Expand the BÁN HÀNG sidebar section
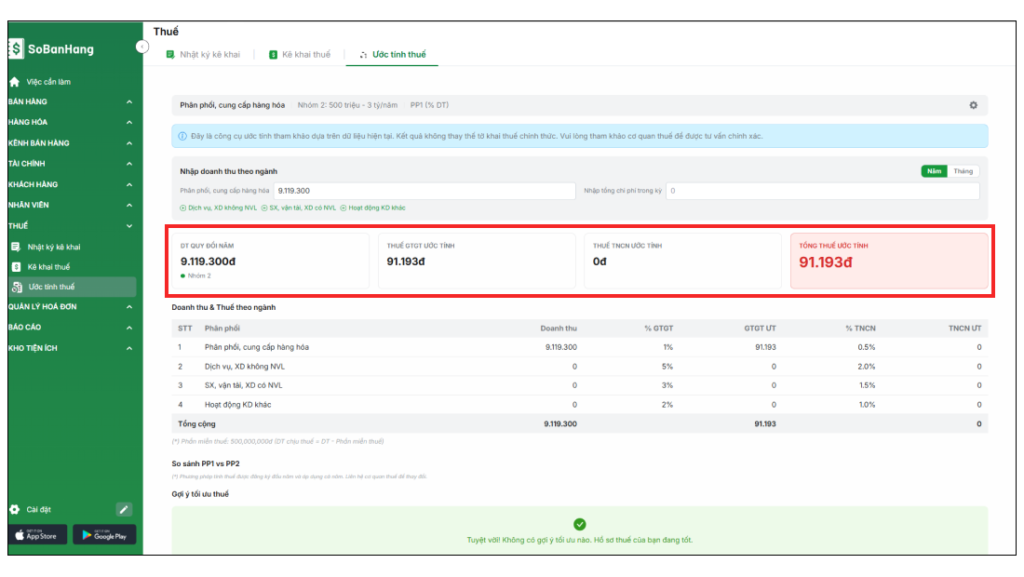 coord(129,102)
